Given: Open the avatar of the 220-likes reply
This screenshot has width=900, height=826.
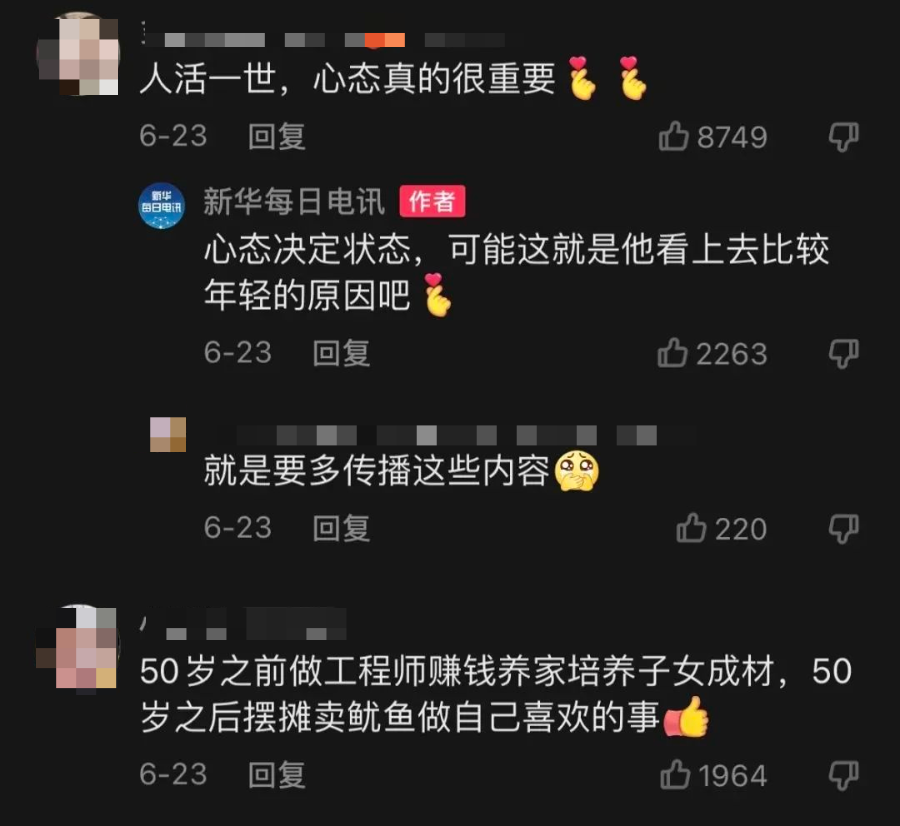Looking at the screenshot, I should [168, 435].
